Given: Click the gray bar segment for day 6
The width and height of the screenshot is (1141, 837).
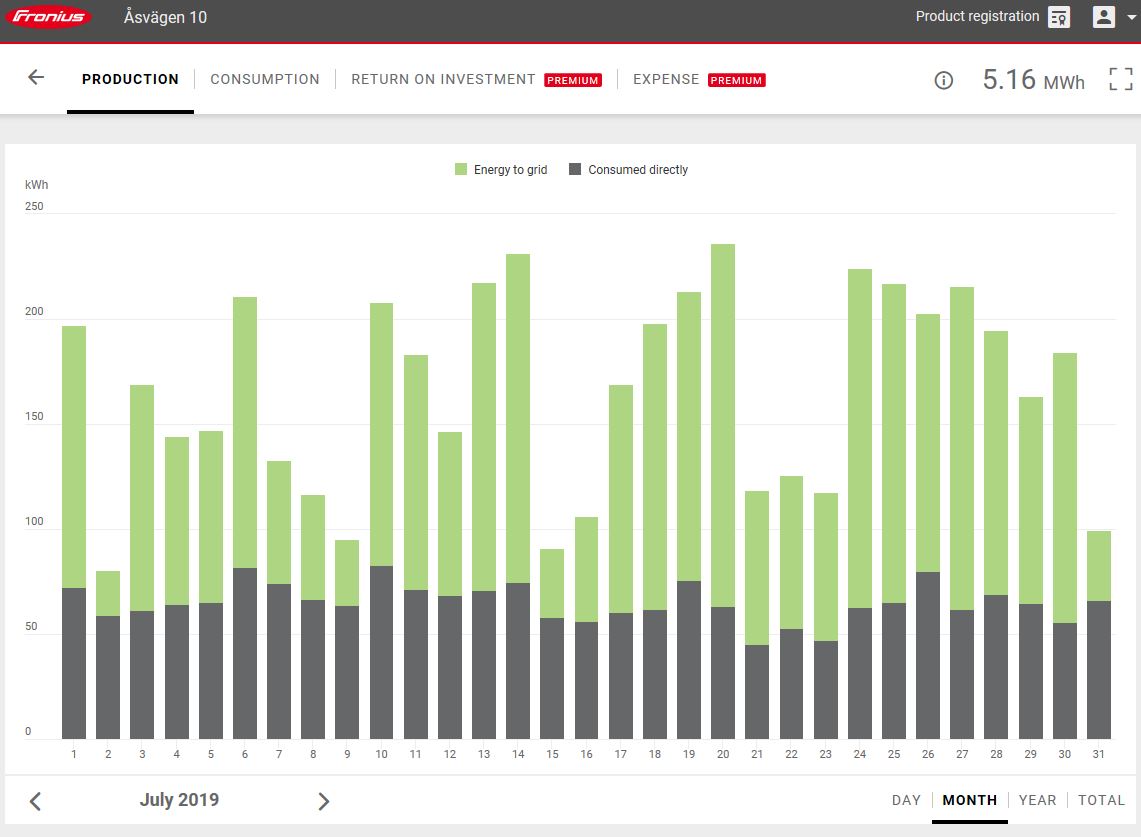Looking at the screenshot, I should click(245, 654).
